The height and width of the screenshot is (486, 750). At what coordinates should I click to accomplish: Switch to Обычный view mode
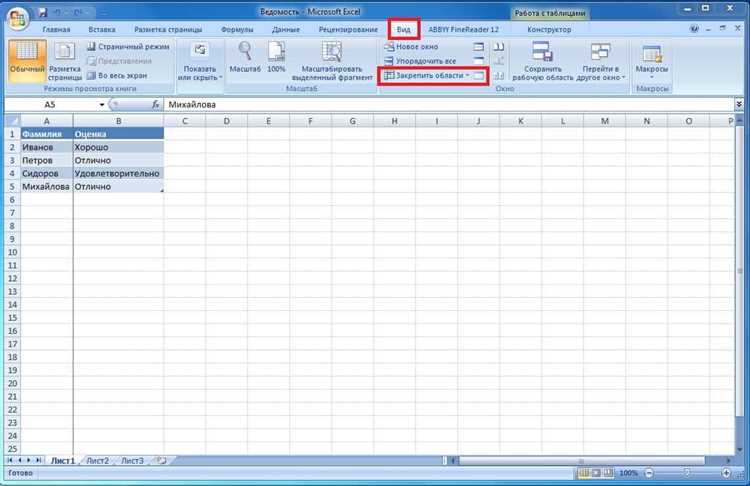pyautogui.click(x=27, y=61)
